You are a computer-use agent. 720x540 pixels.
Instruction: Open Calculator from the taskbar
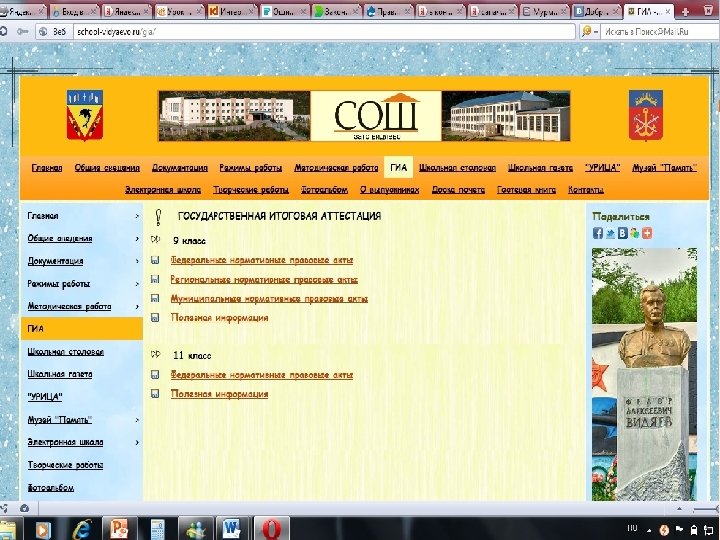coord(158,529)
